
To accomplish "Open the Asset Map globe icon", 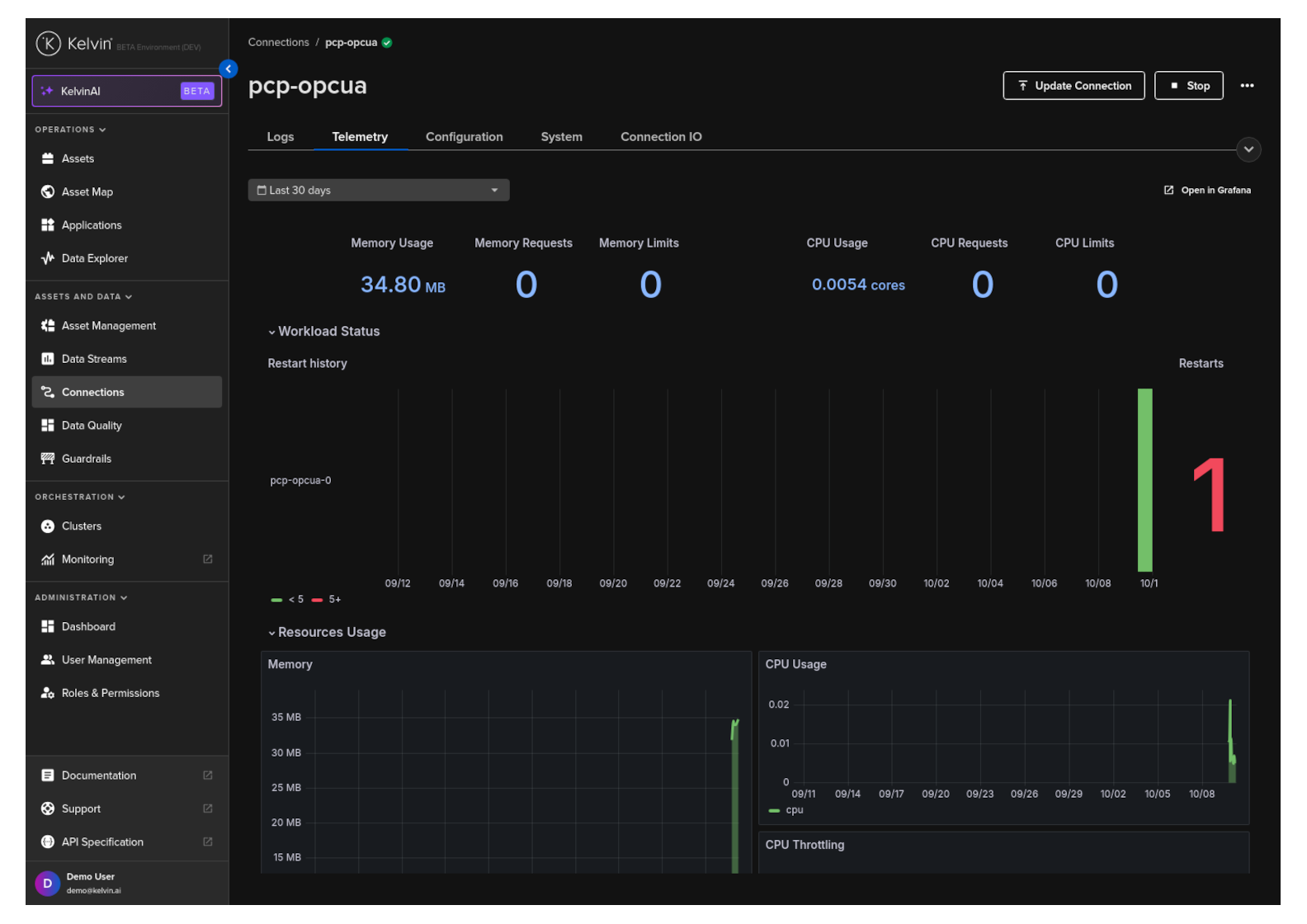I will 48,191.
